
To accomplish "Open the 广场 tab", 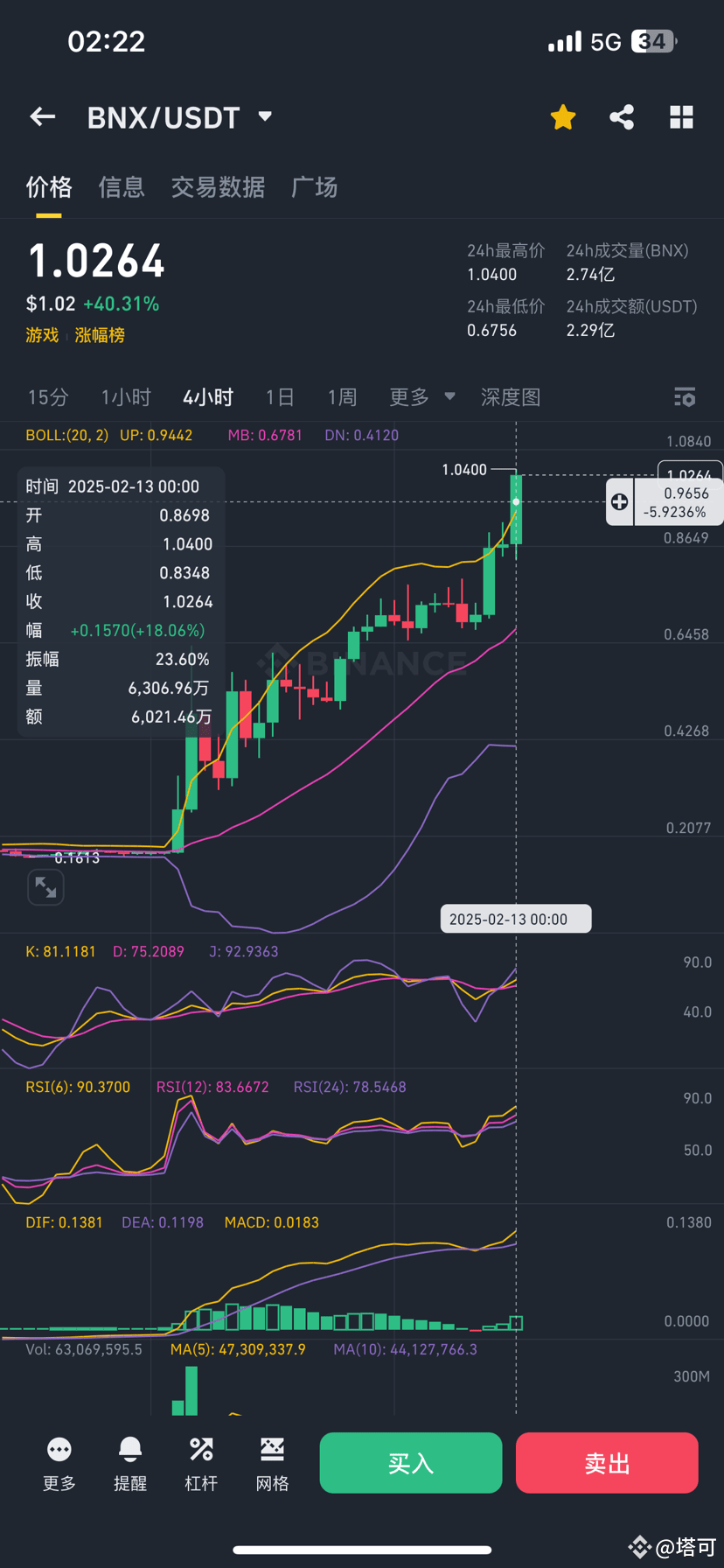I will 314,186.
